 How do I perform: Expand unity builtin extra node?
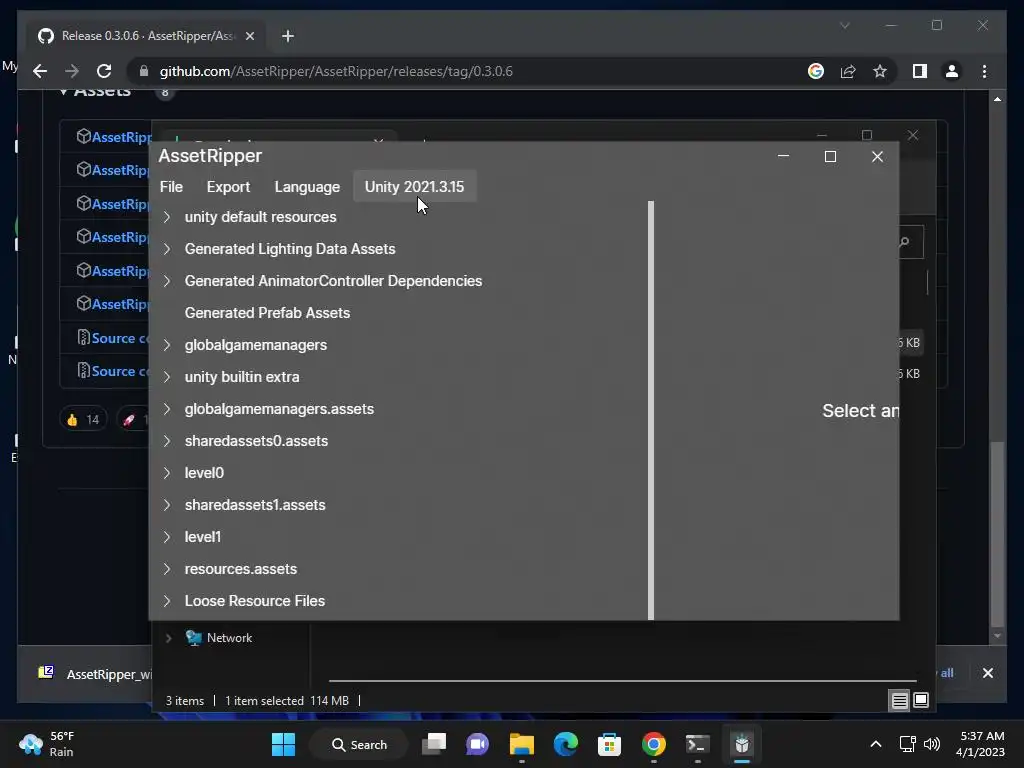(x=167, y=377)
